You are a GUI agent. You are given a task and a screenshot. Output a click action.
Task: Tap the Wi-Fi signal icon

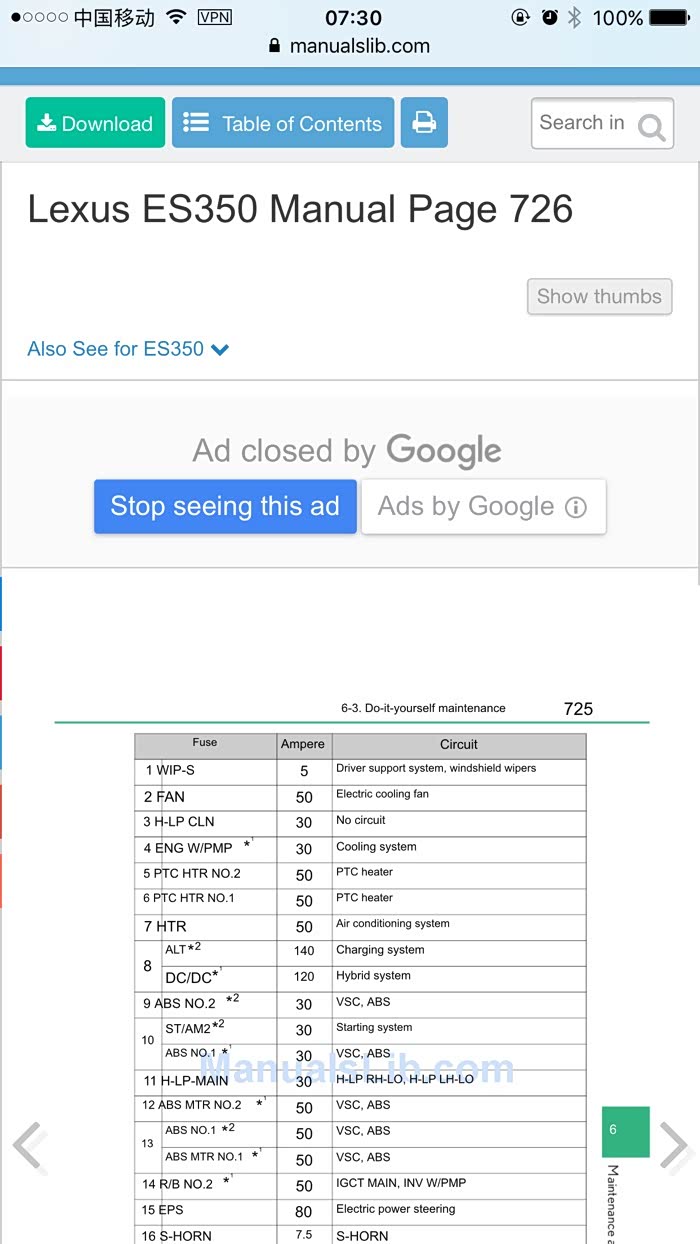click(176, 18)
